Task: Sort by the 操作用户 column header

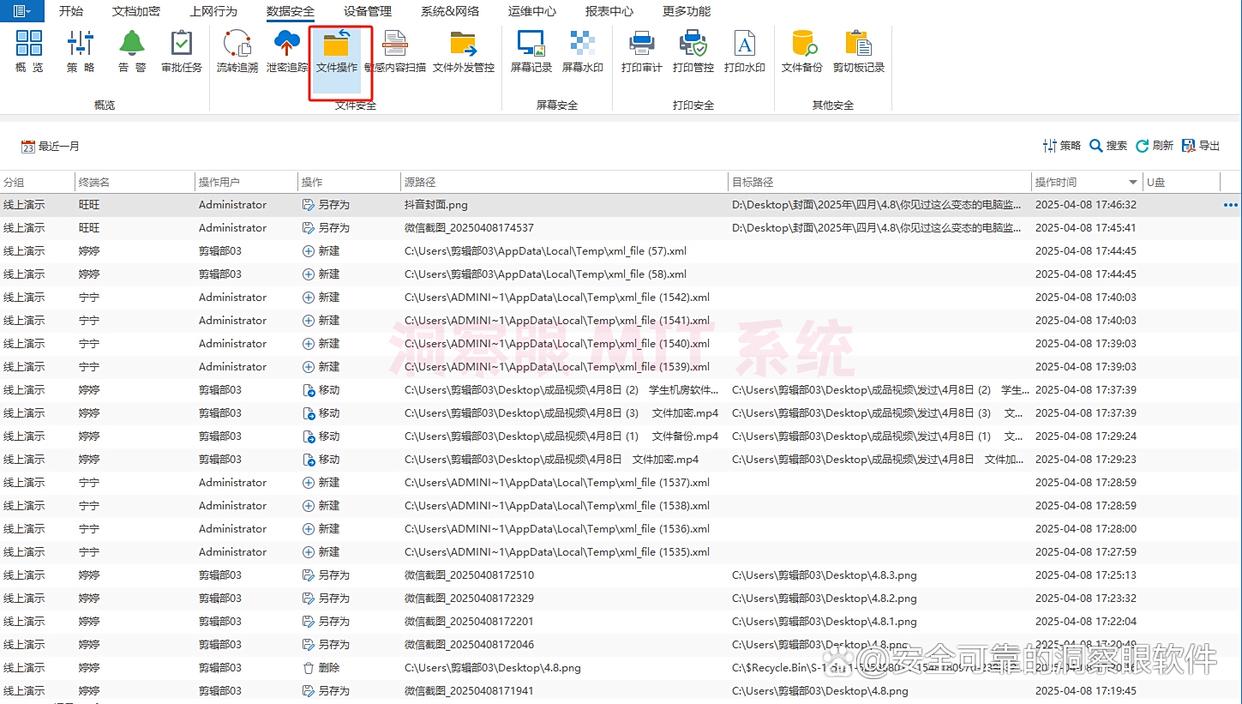Action: pos(246,182)
